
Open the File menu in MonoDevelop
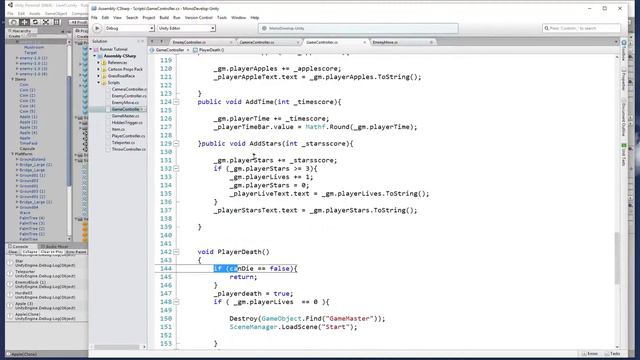click(x=94, y=18)
